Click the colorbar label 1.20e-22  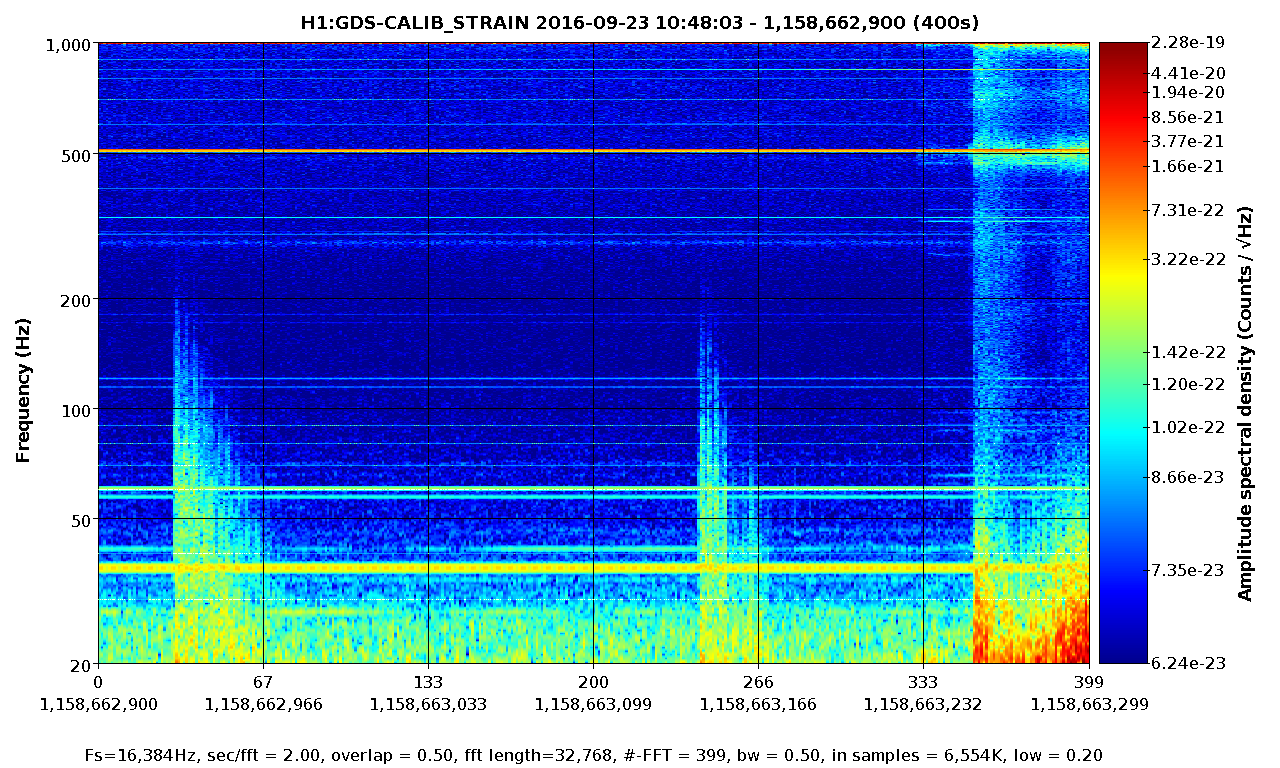(1187, 384)
